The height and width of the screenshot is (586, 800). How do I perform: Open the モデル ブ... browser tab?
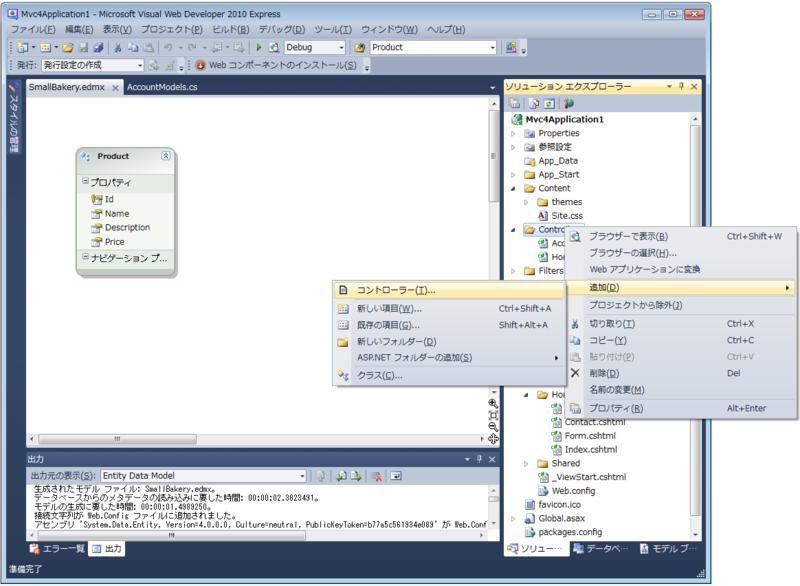click(668, 549)
